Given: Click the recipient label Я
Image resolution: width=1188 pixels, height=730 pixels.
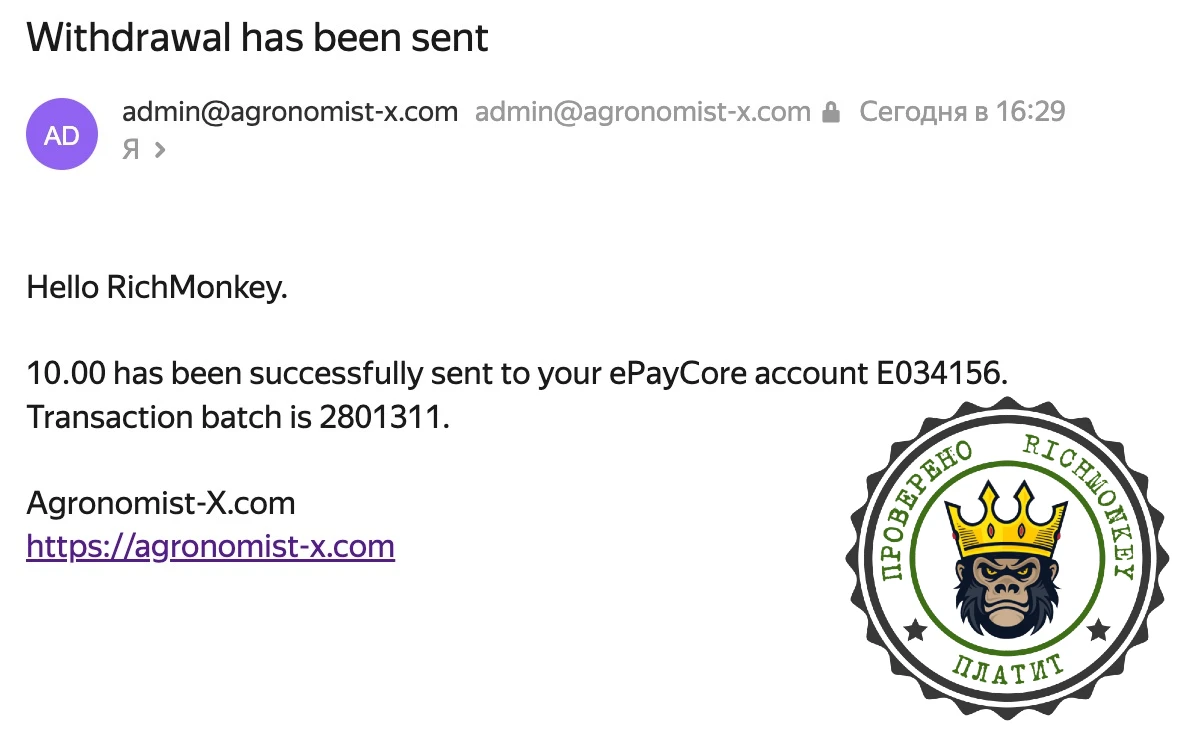Looking at the screenshot, I should click(130, 151).
